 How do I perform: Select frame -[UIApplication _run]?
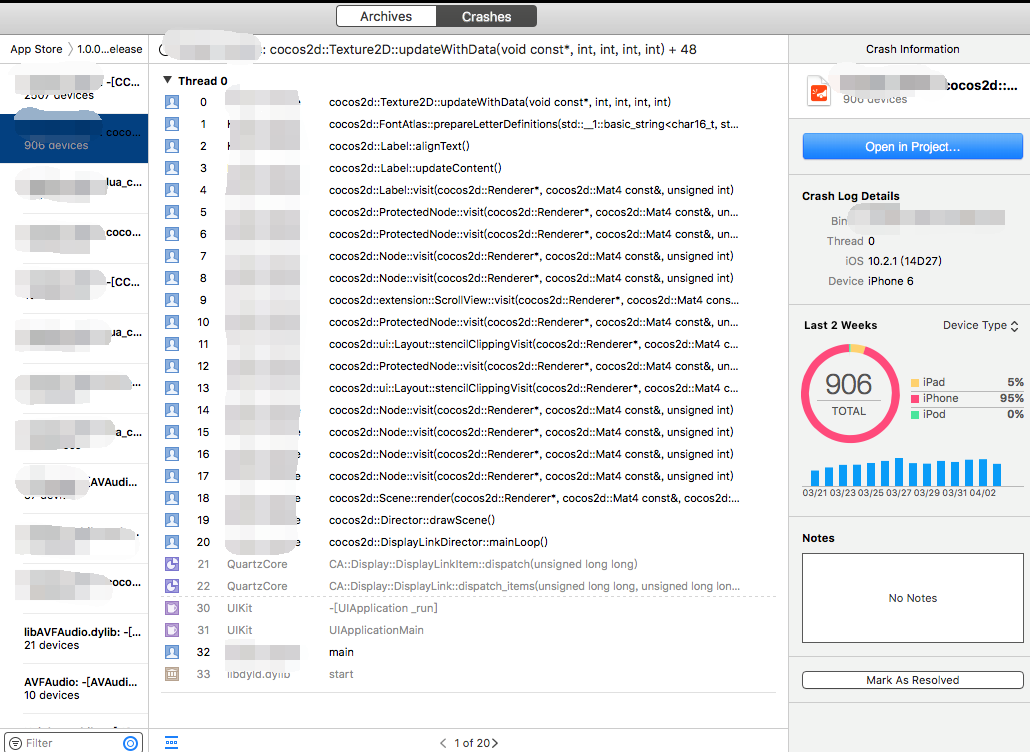coord(383,608)
